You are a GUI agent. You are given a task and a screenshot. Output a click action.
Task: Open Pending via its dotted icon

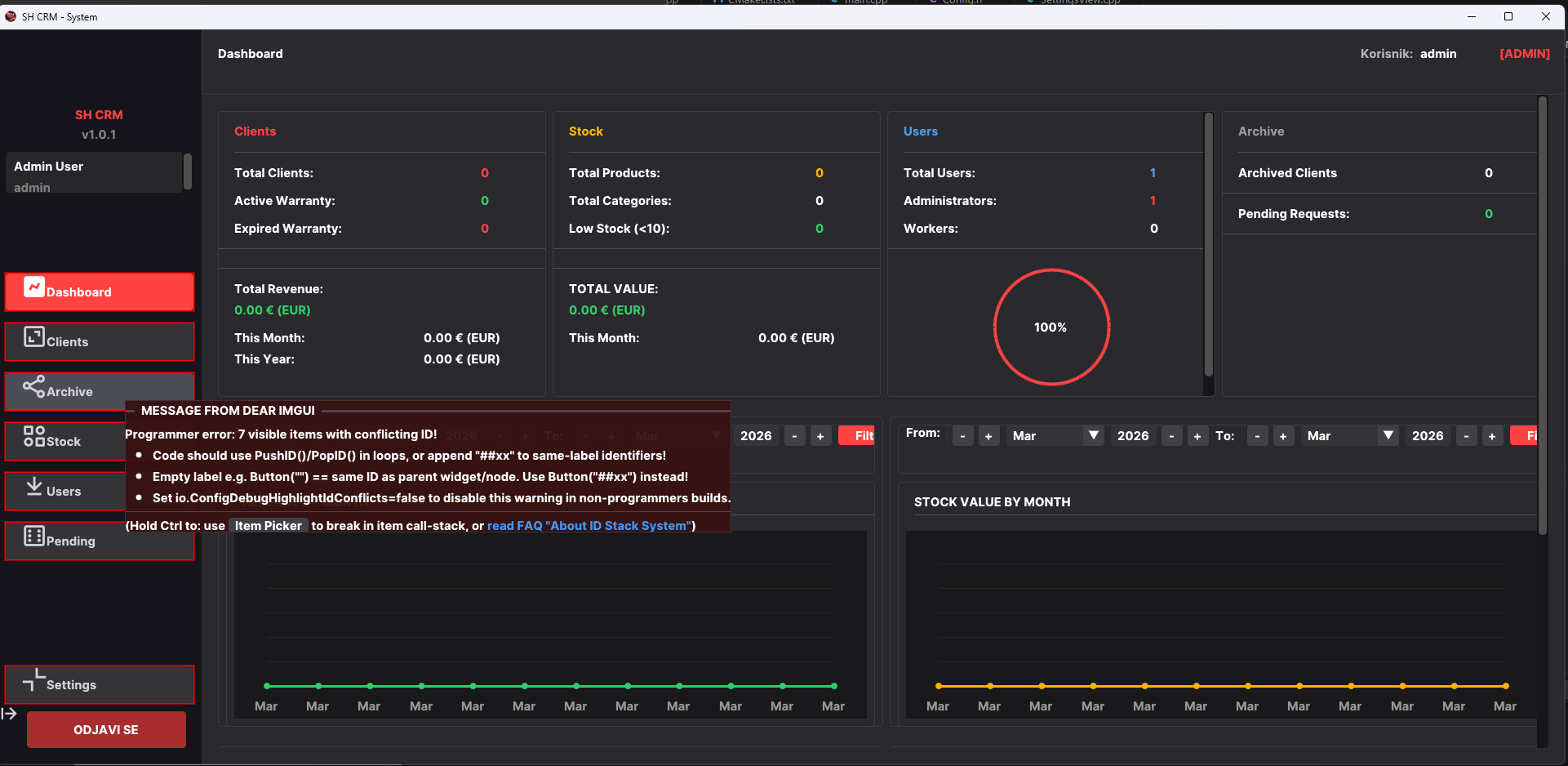(33, 537)
